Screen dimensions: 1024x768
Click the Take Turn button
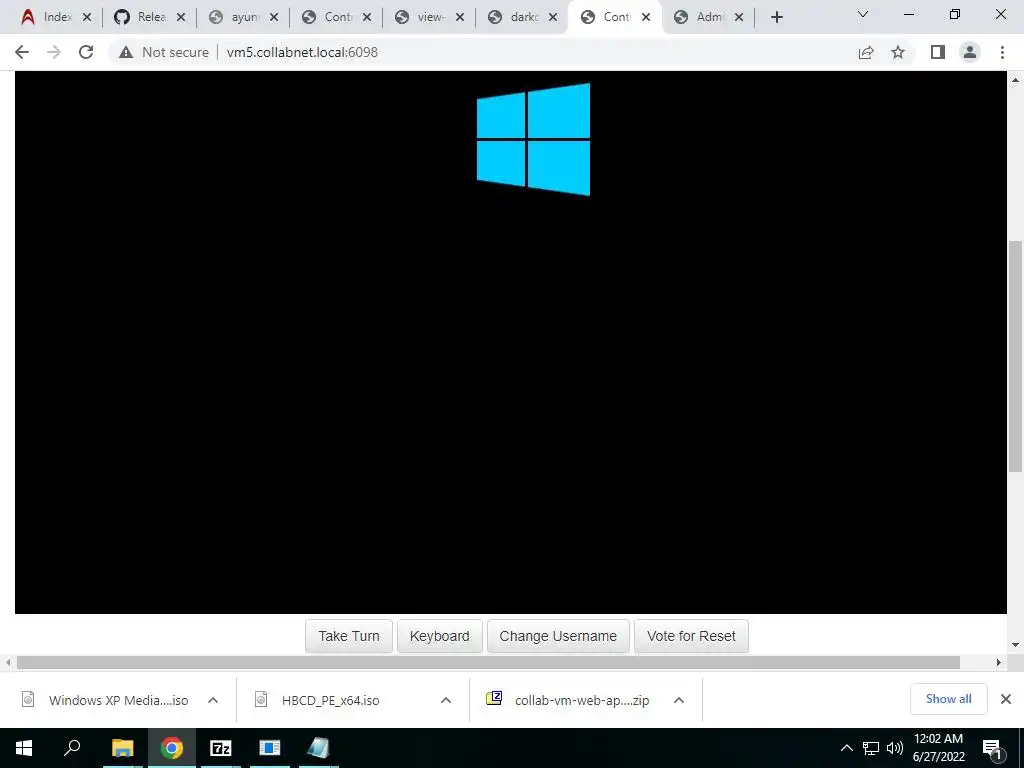click(349, 636)
